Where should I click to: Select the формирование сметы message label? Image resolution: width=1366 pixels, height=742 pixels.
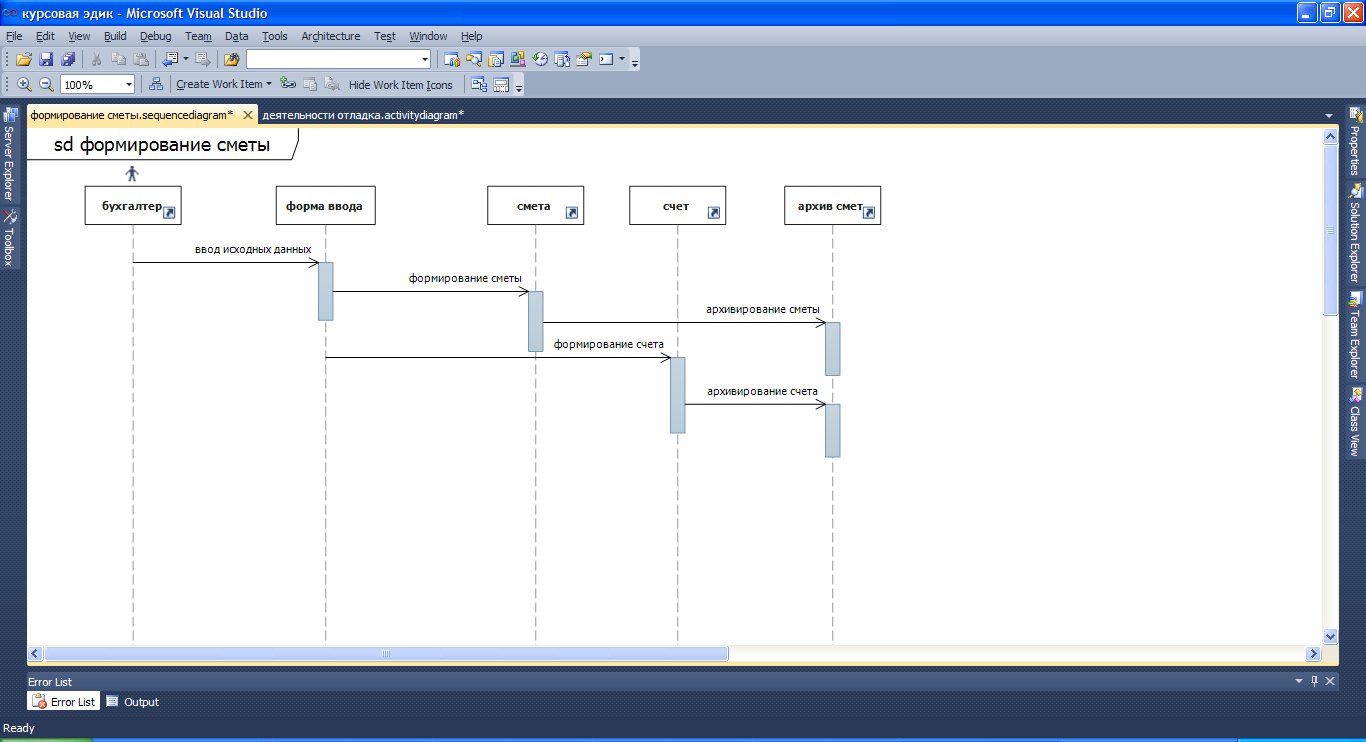point(465,278)
